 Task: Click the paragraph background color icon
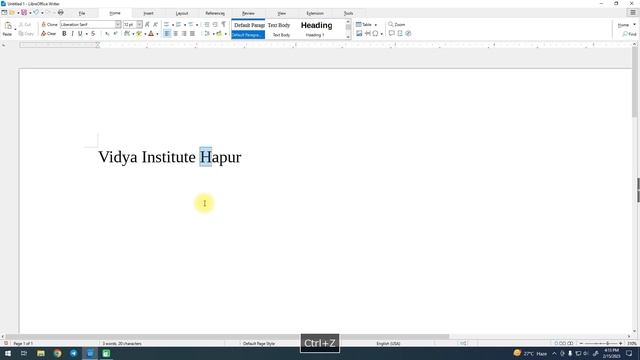pyautogui.click(x=219, y=34)
